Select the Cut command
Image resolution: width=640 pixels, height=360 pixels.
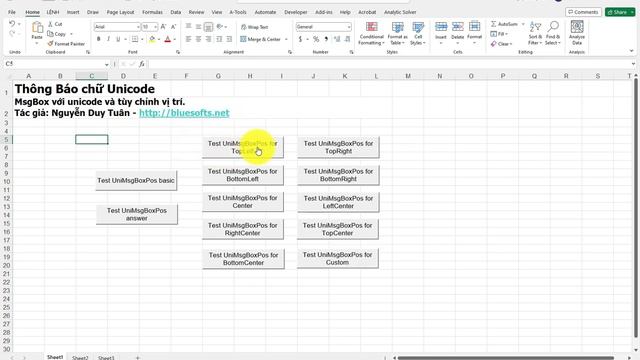point(55,24)
